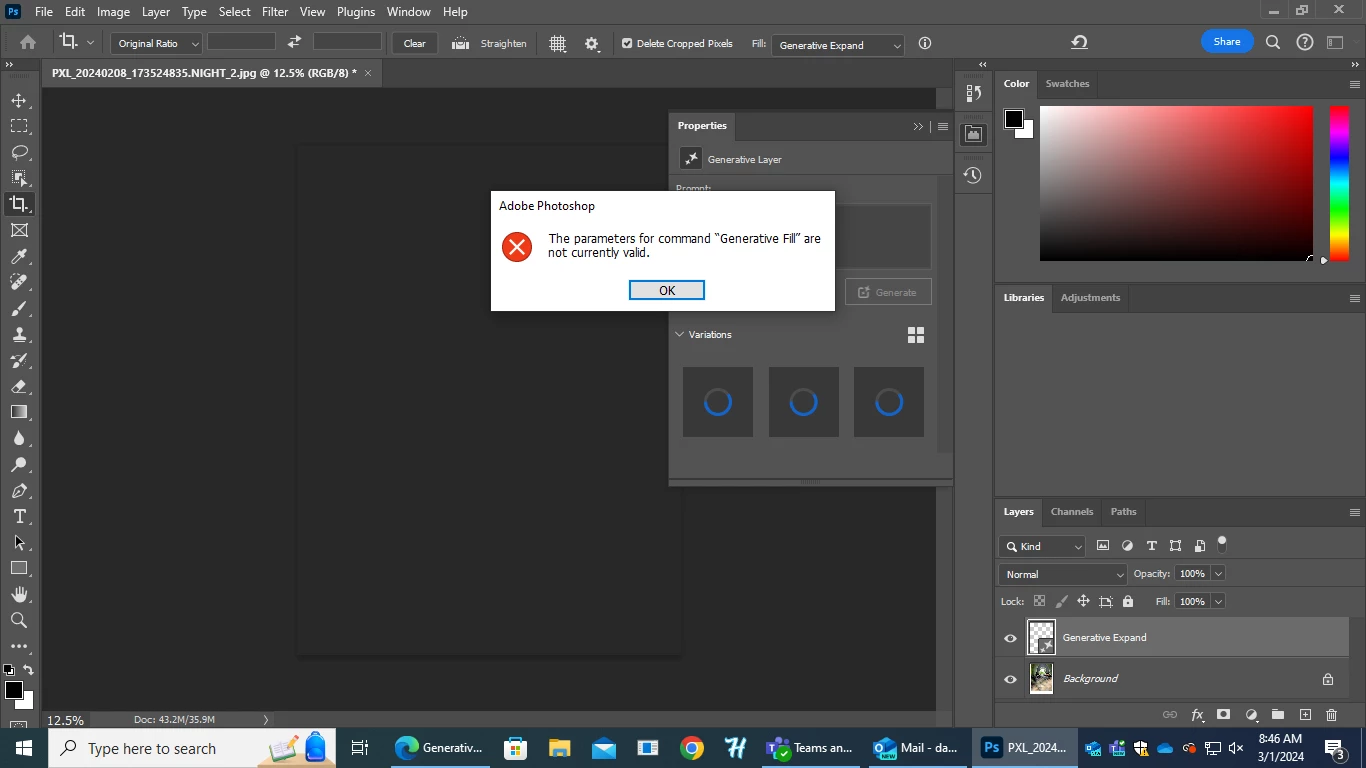Toggle lock image pixels
Viewport: 1366px width, 768px height.
tap(1061, 601)
